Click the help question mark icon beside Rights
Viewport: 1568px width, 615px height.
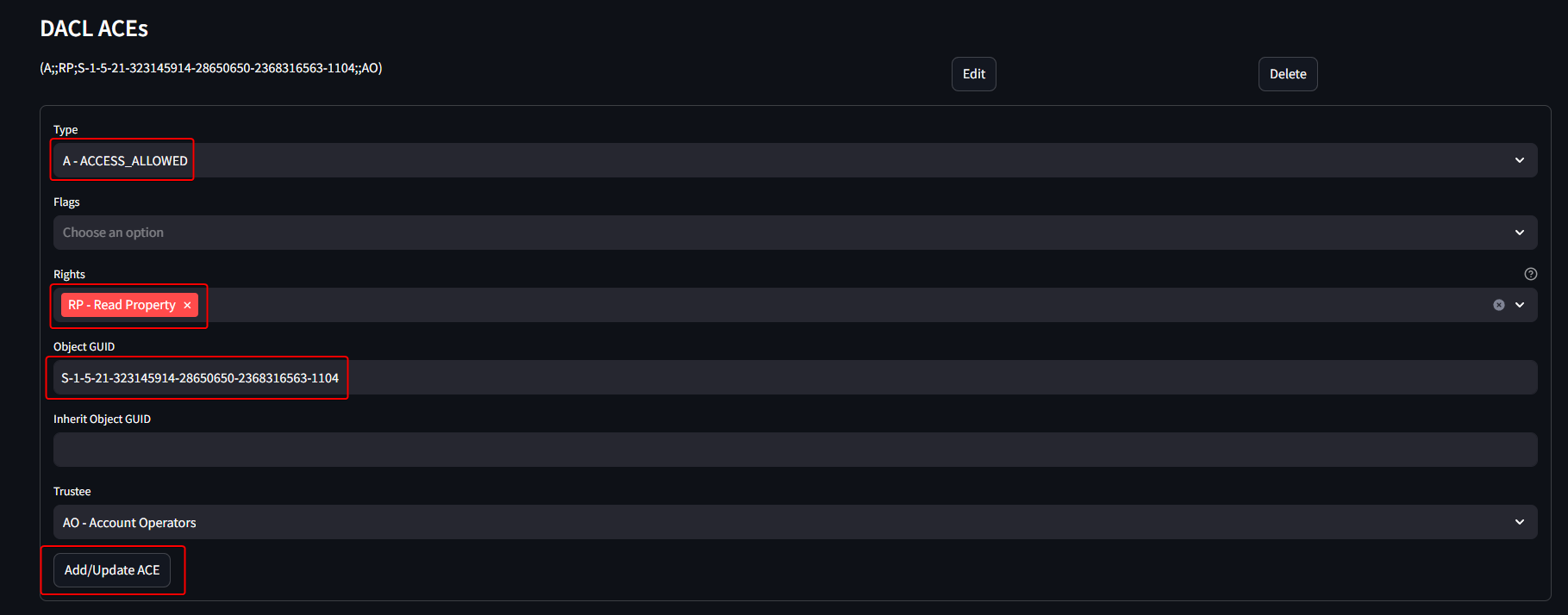point(1531,274)
